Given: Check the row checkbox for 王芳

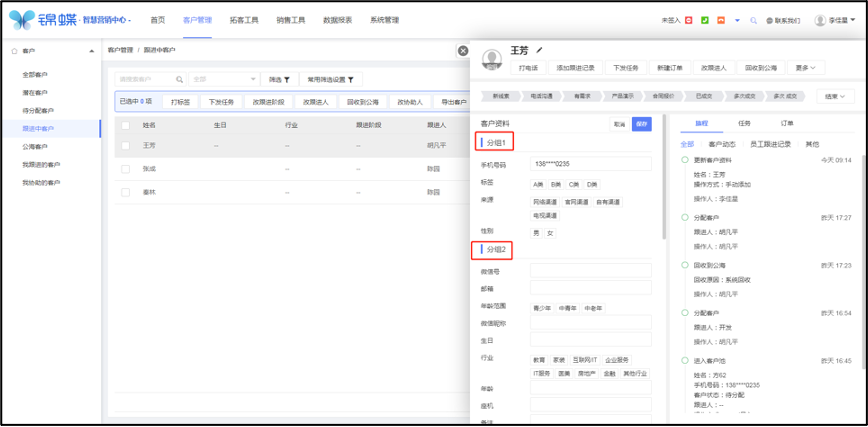Looking at the screenshot, I should click(x=126, y=146).
